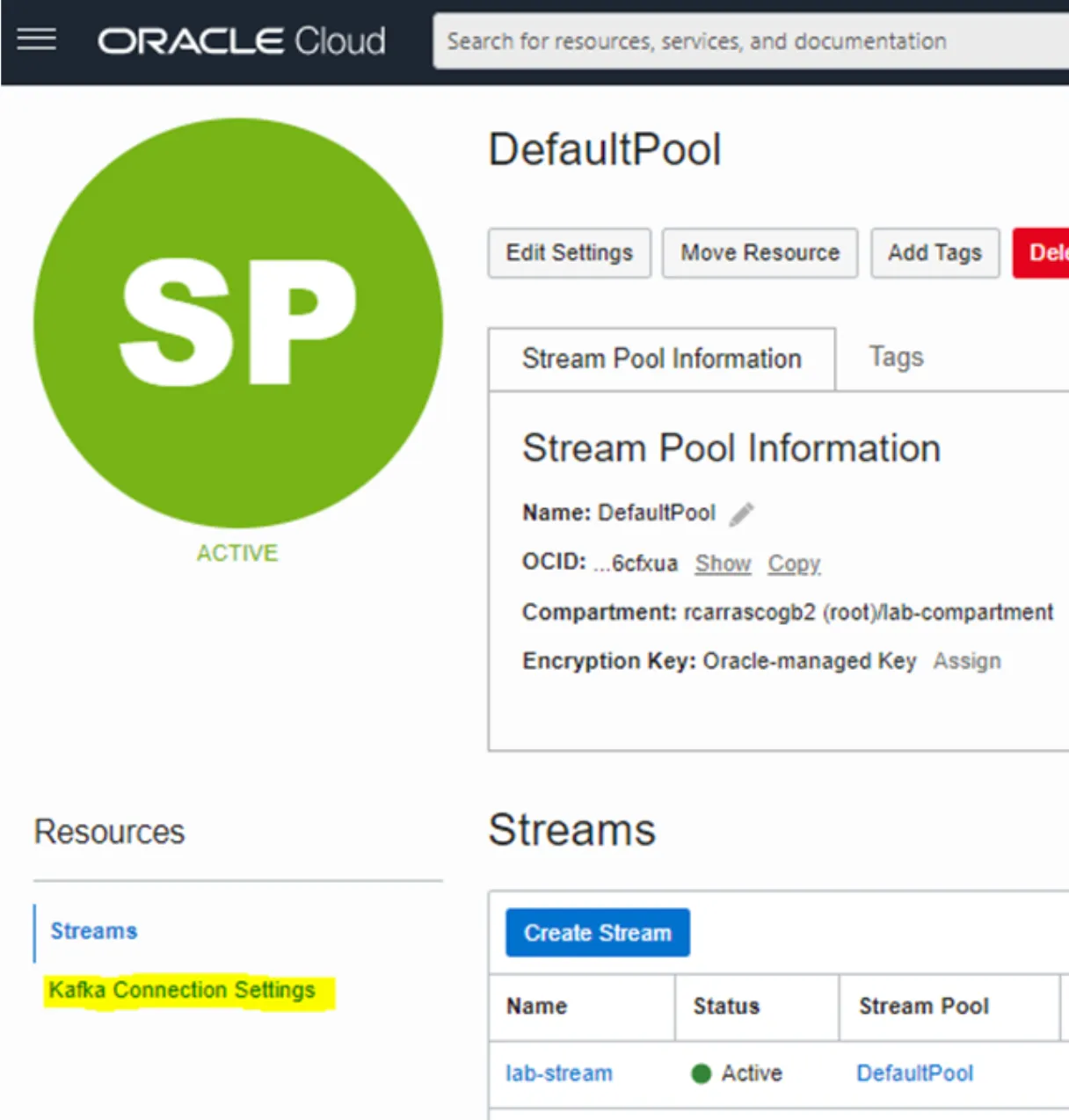Click the Add Tags button

[x=934, y=253]
